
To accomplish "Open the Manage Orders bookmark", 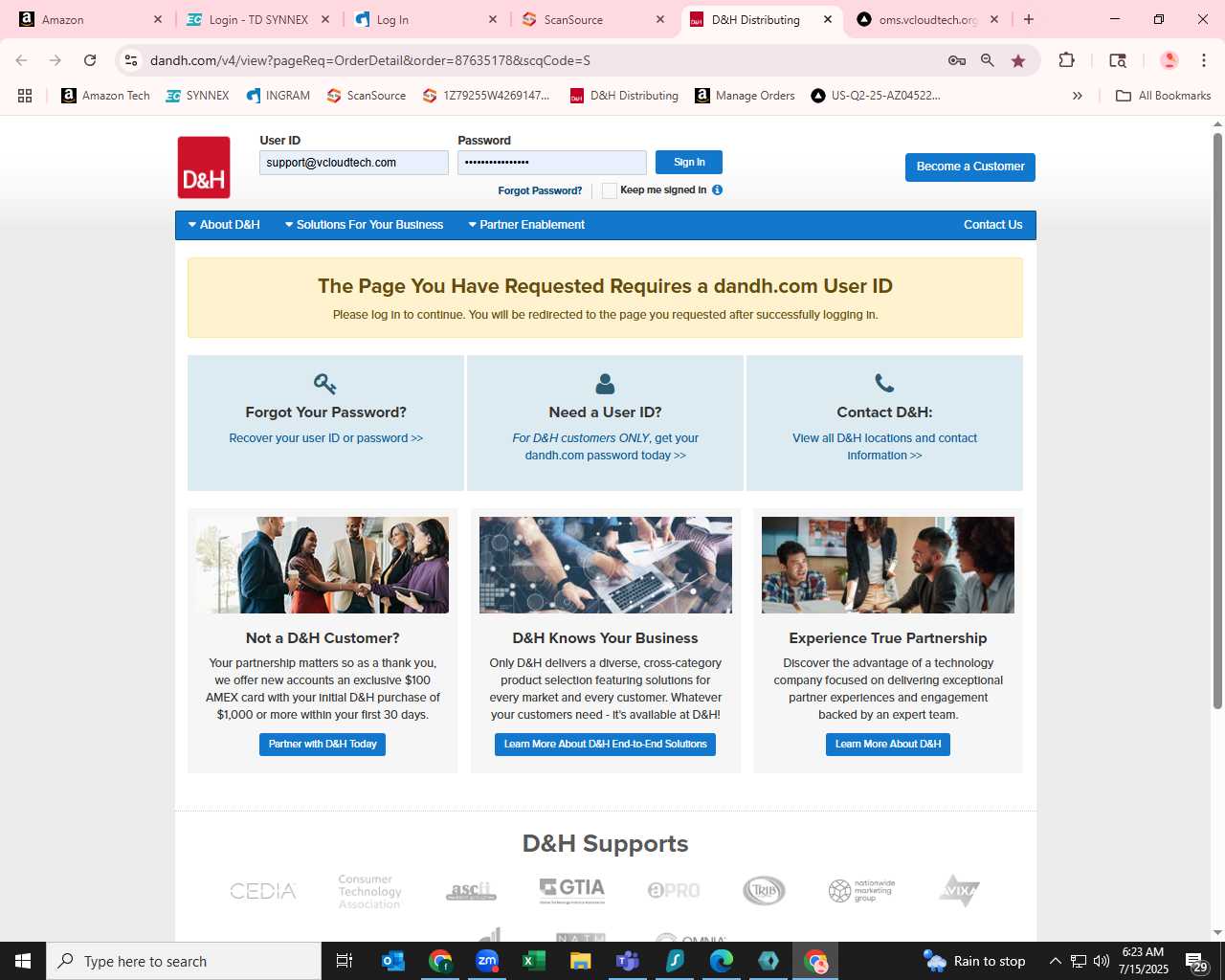I will click(x=745, y=96).
